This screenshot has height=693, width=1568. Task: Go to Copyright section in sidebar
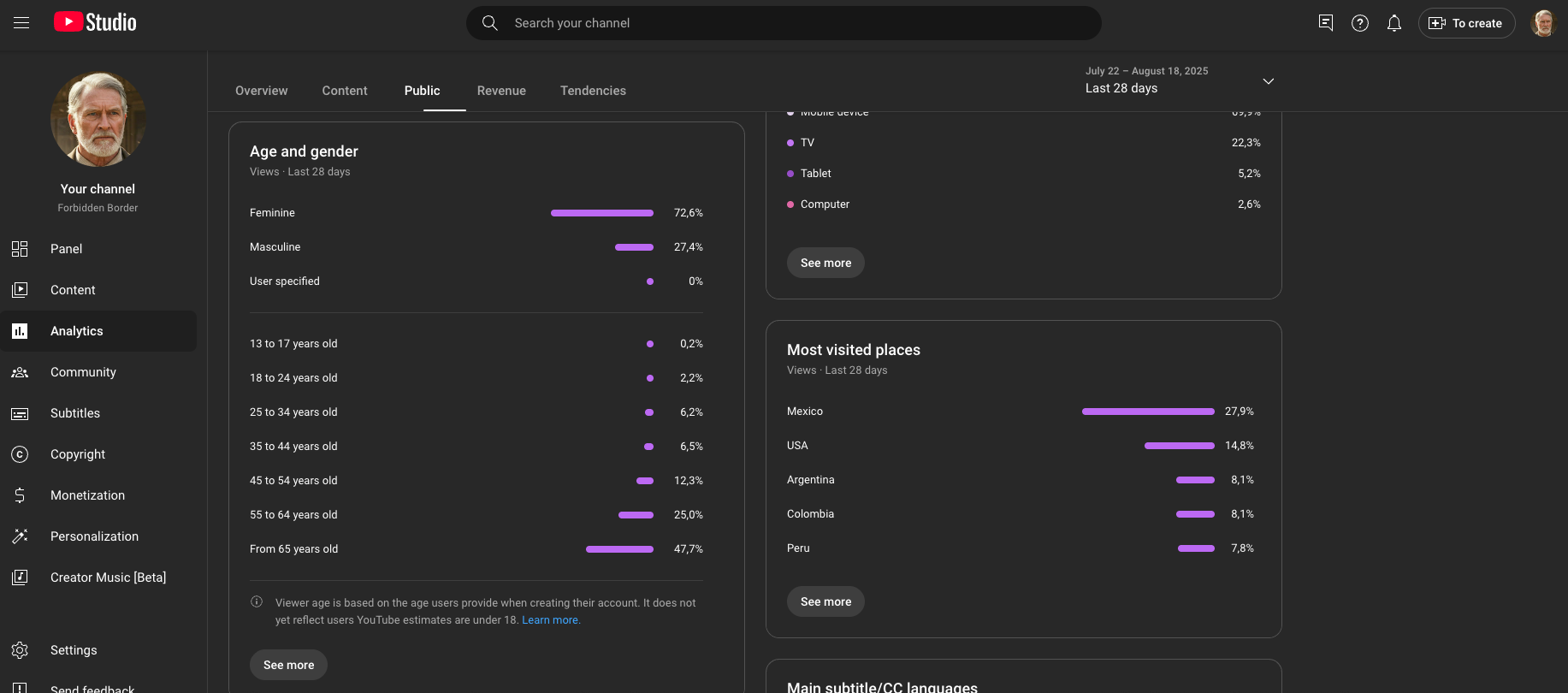click(x=78, y=454)
